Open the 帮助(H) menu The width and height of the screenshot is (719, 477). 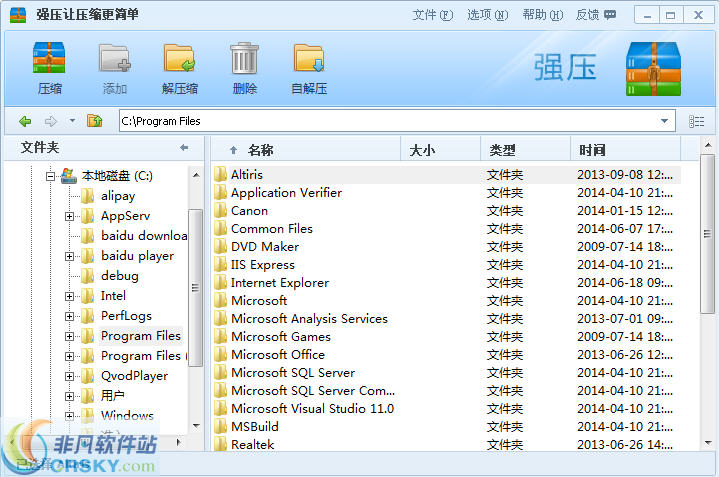click(542, 15)
